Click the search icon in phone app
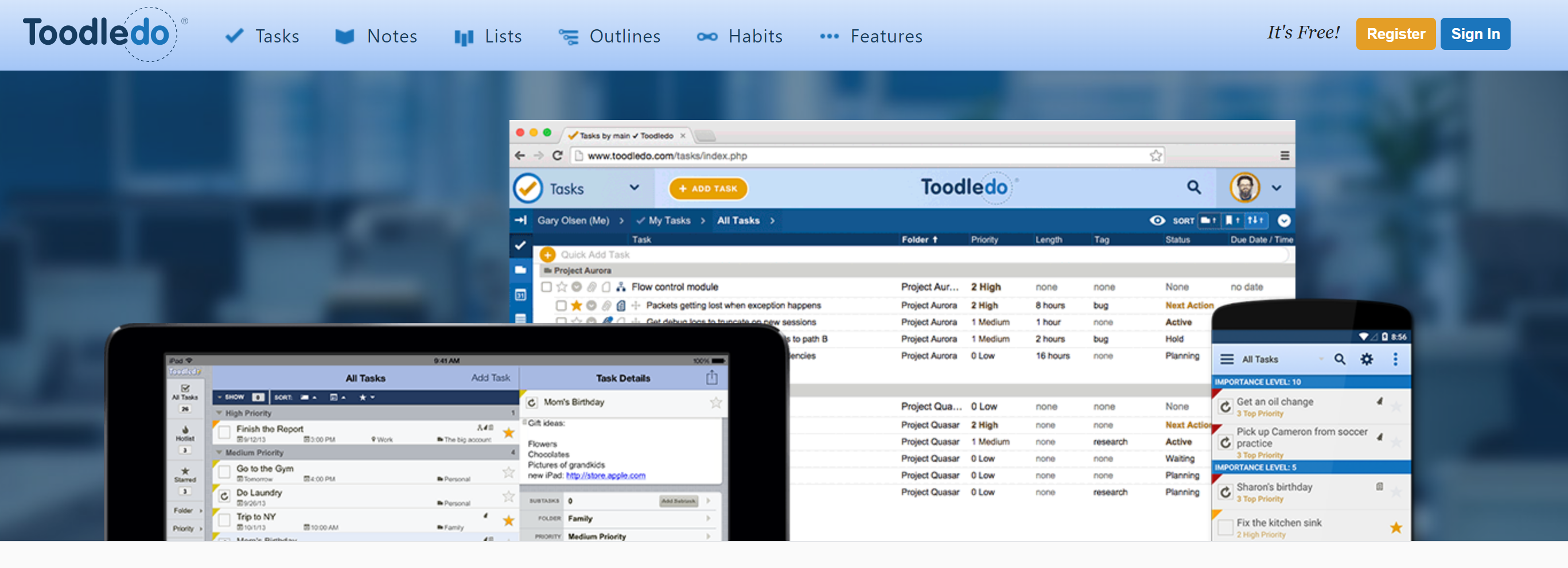Screen dimensions: 1568x568 (x=1340, y=359)
